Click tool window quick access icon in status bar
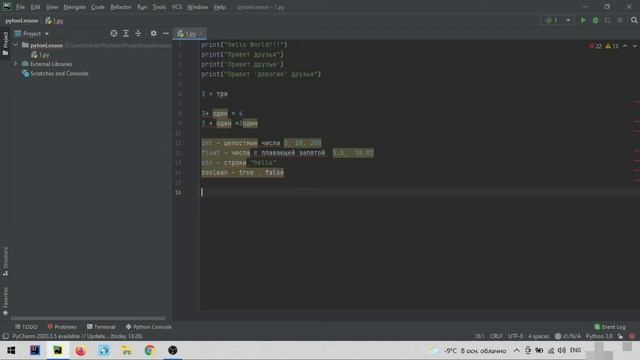 [x=5, y=336]
